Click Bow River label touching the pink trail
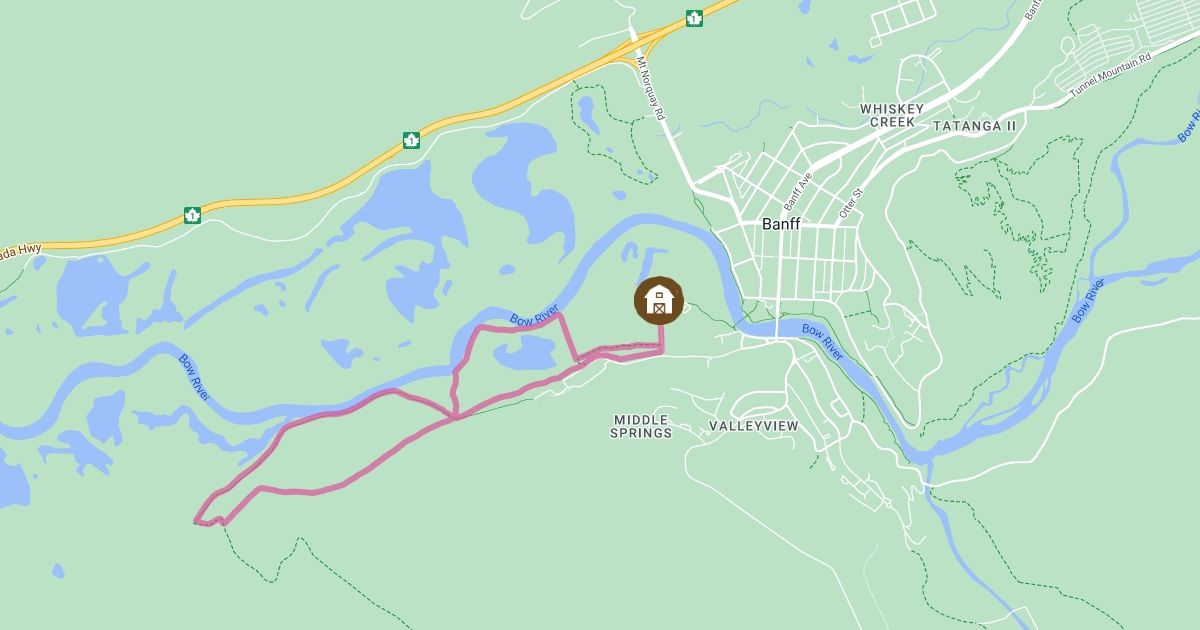The width and height of the screenshot is (1200, 630). (x=534, y=320)
